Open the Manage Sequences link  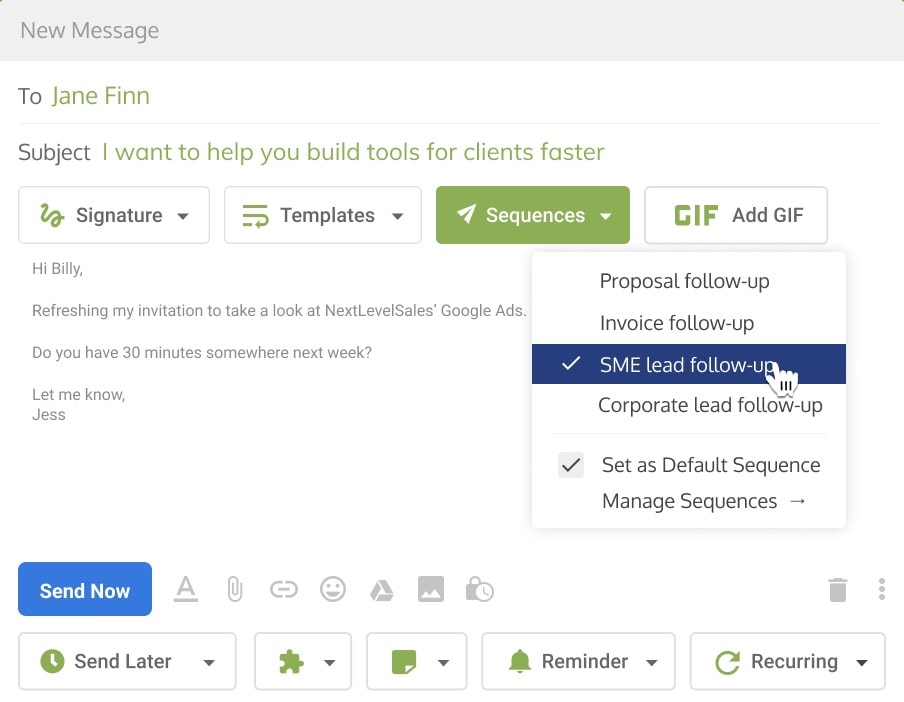coord(703,501)
